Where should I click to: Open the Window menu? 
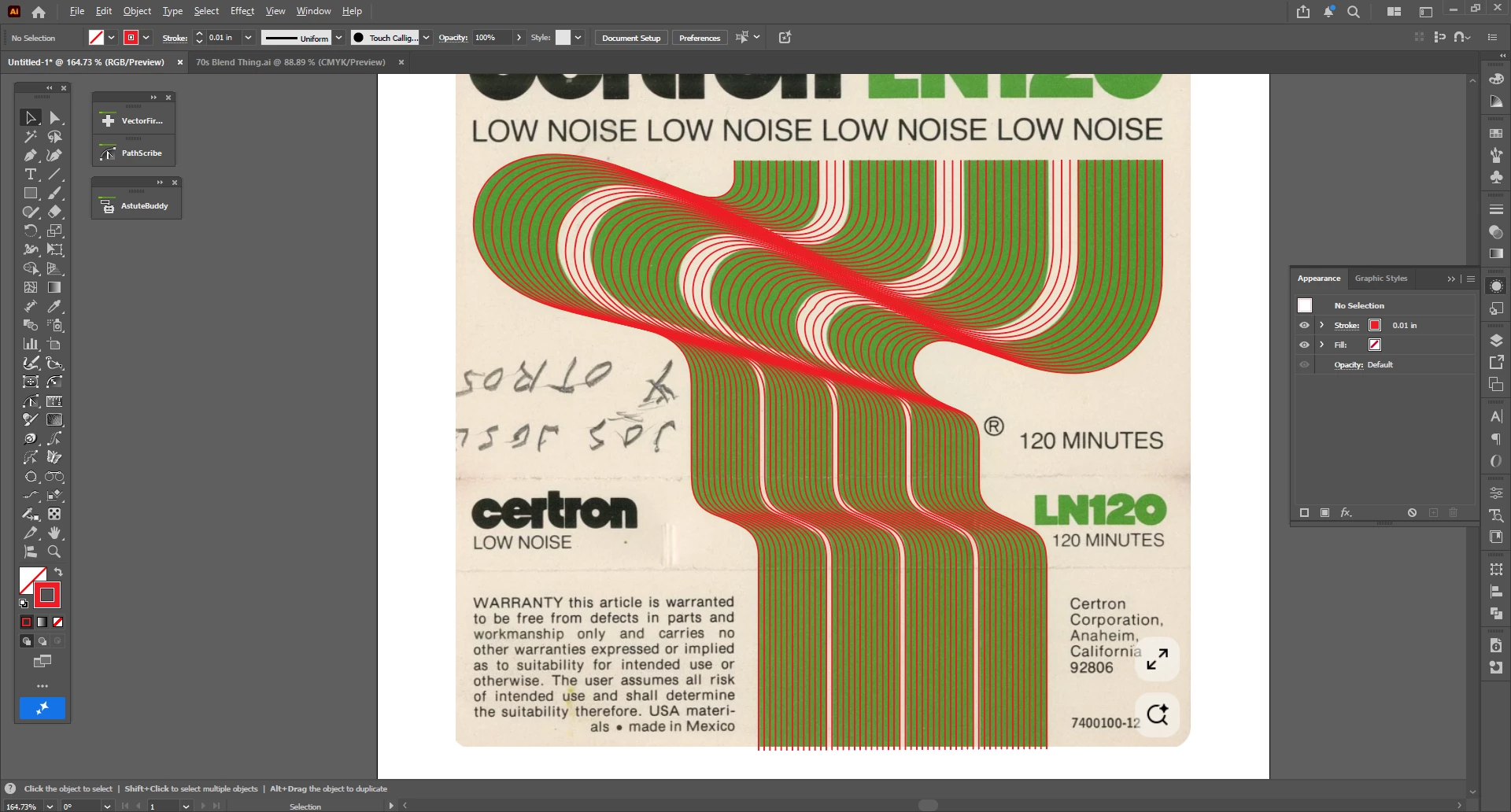[x=313, y=11]
